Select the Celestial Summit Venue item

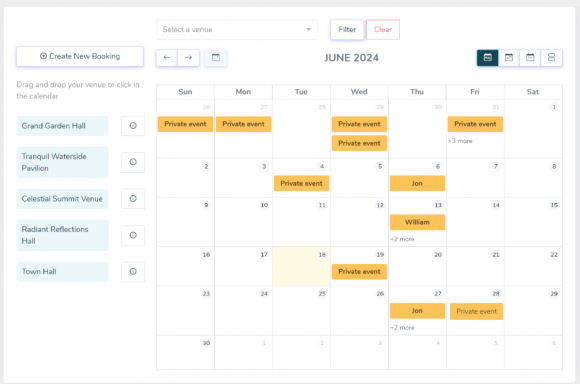point(63,199)
